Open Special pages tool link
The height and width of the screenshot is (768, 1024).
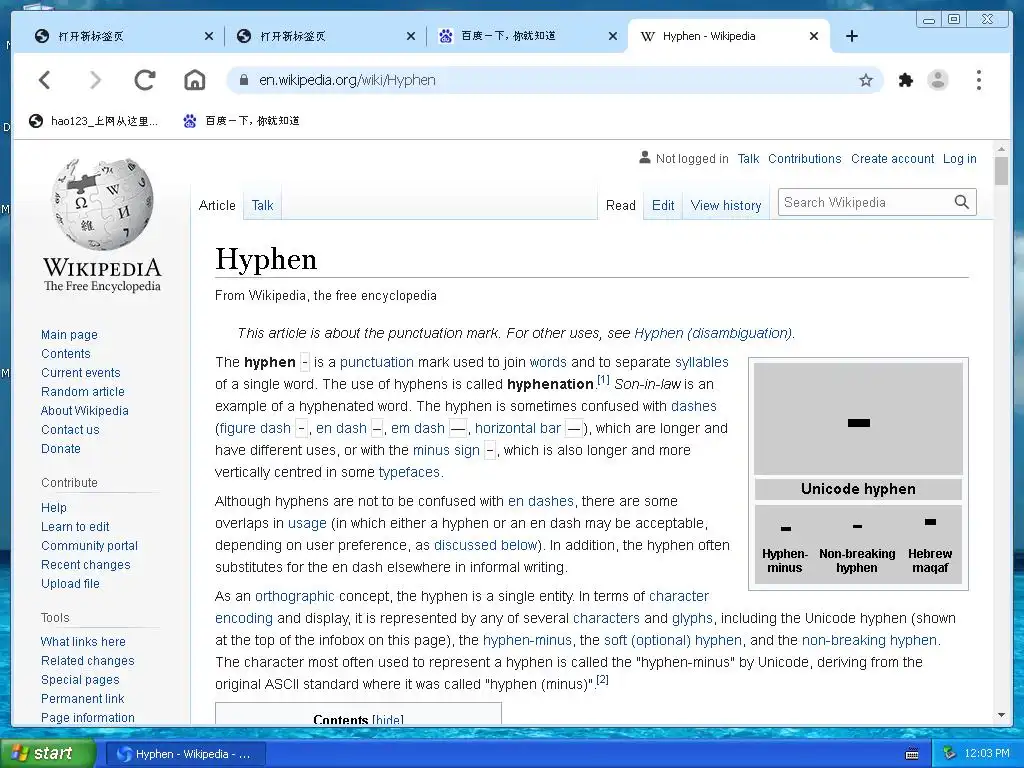click(80, 679)
